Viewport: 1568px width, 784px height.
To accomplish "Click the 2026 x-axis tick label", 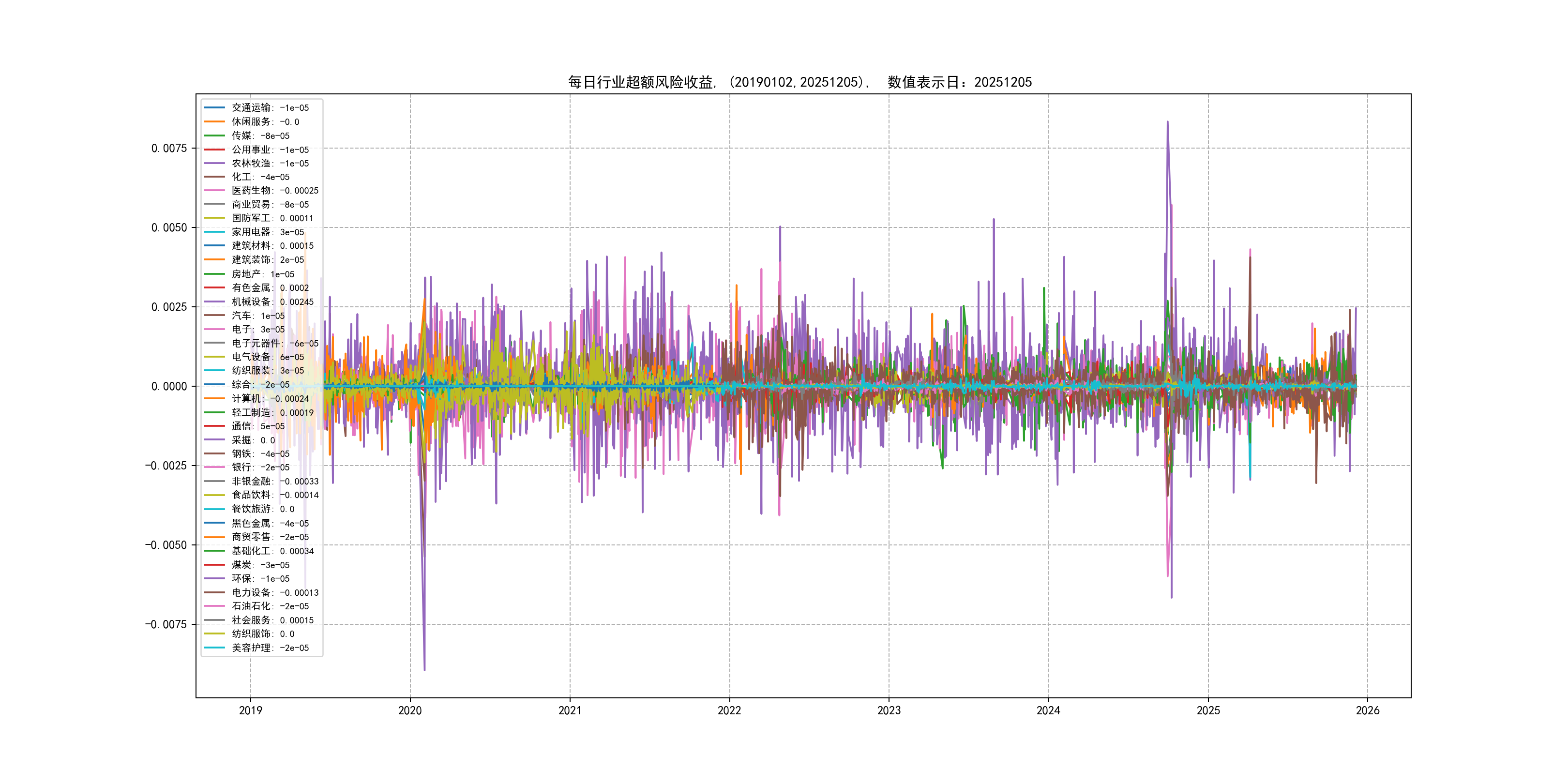I will click(1367, 710).
